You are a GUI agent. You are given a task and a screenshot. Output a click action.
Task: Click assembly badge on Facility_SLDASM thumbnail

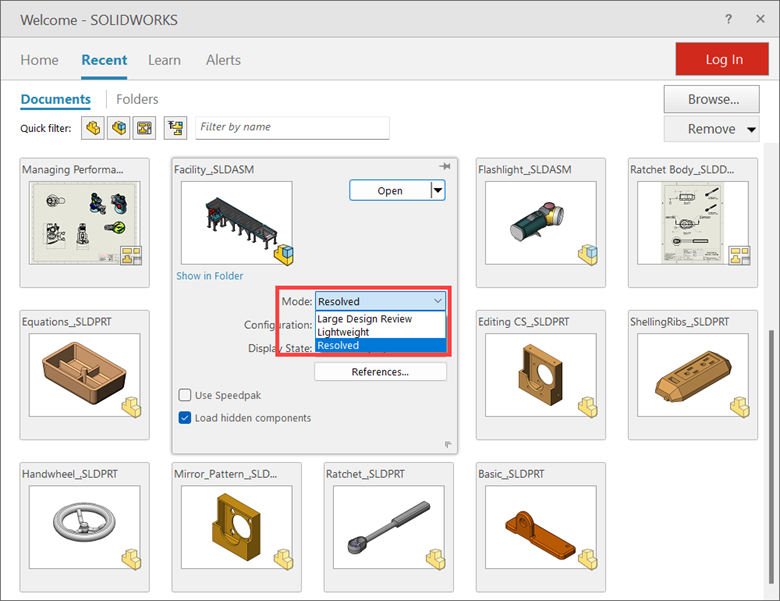tap(284, 255)
